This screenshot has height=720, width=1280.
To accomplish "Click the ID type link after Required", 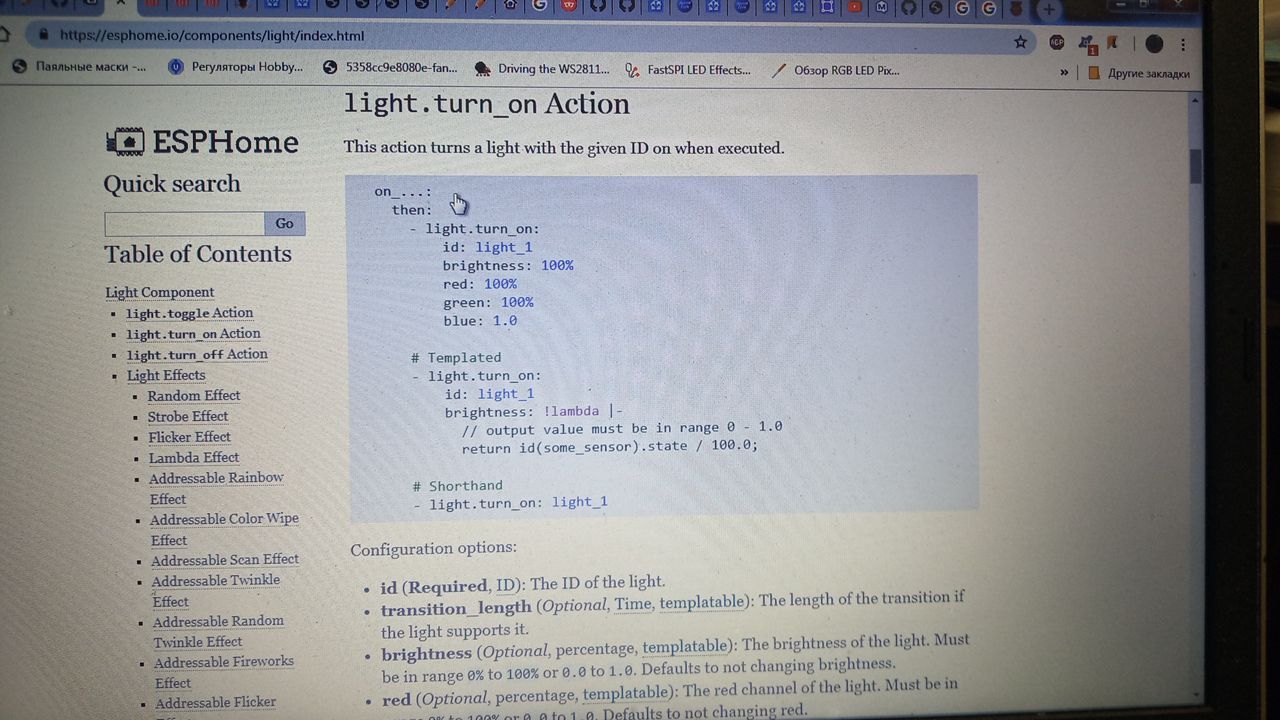I will 506,583.
